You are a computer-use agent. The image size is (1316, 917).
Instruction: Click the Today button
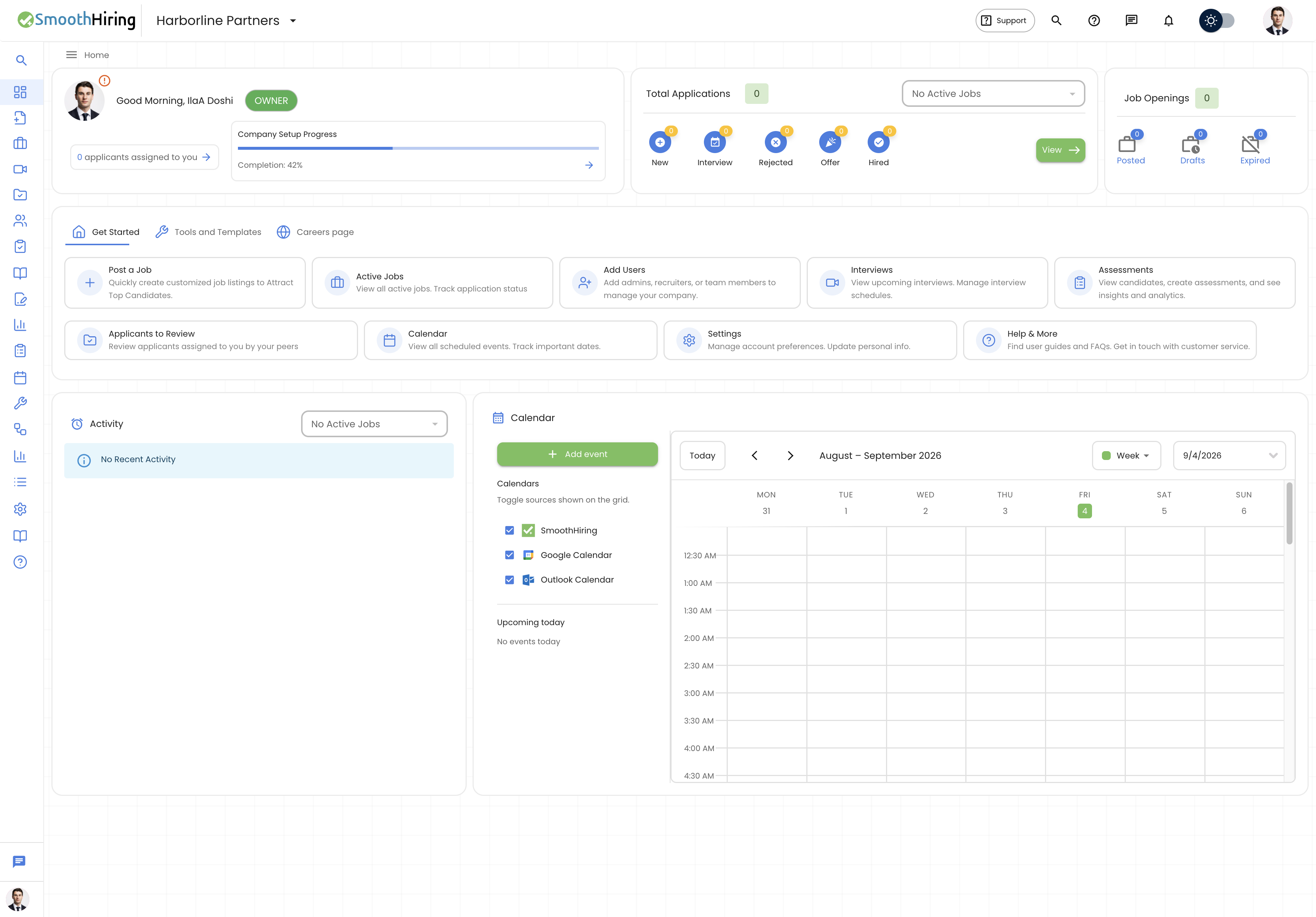(x=702, y=455)
